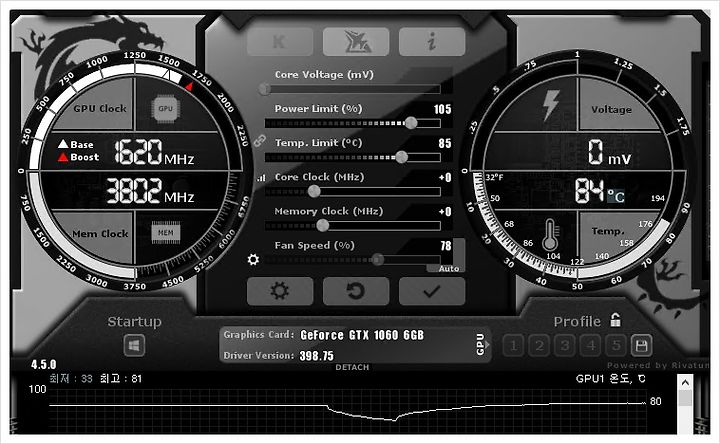Select profile slot 1
Screen dimensions: 720x444
click(513, 346)
